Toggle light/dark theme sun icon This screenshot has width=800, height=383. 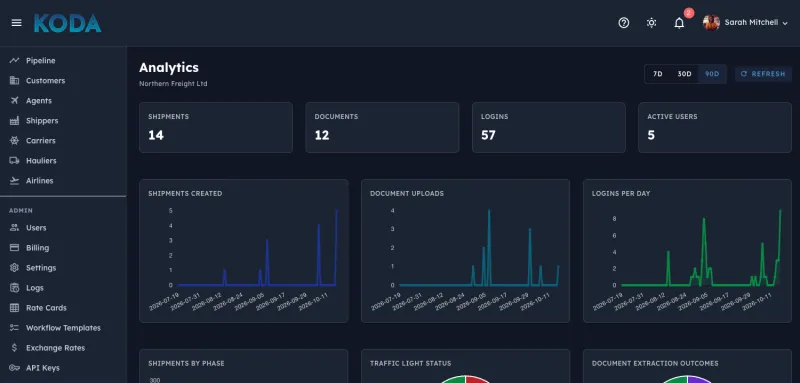coord(652,23)
